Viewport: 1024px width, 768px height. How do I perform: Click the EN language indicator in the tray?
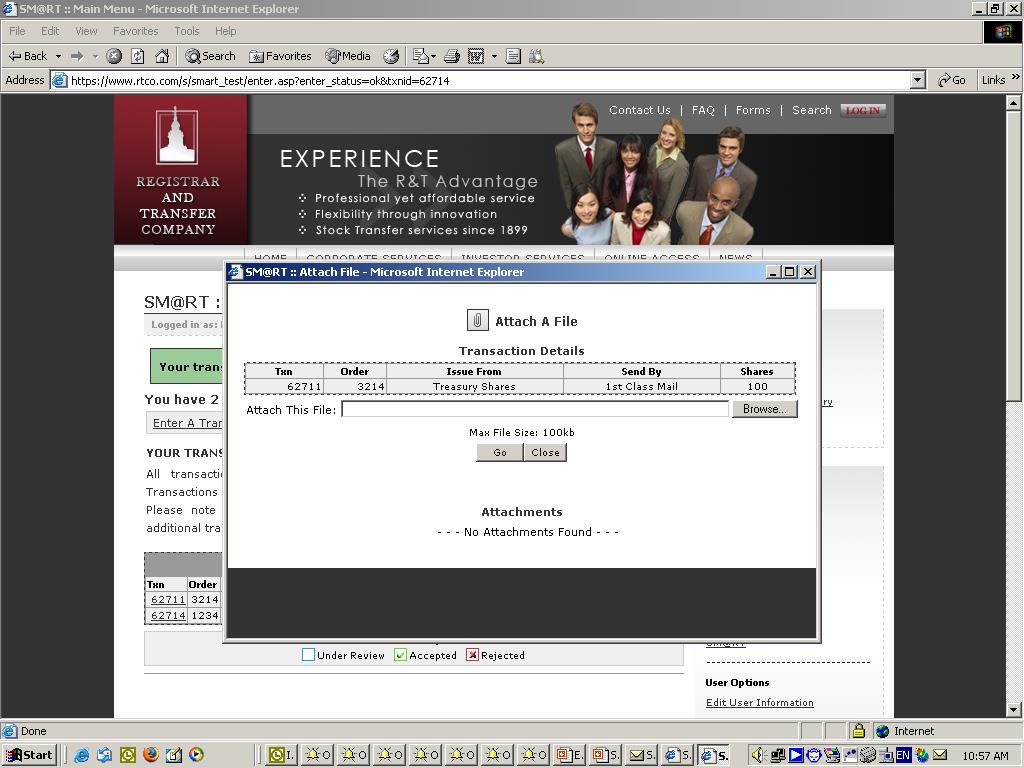(x=904, y=756)
